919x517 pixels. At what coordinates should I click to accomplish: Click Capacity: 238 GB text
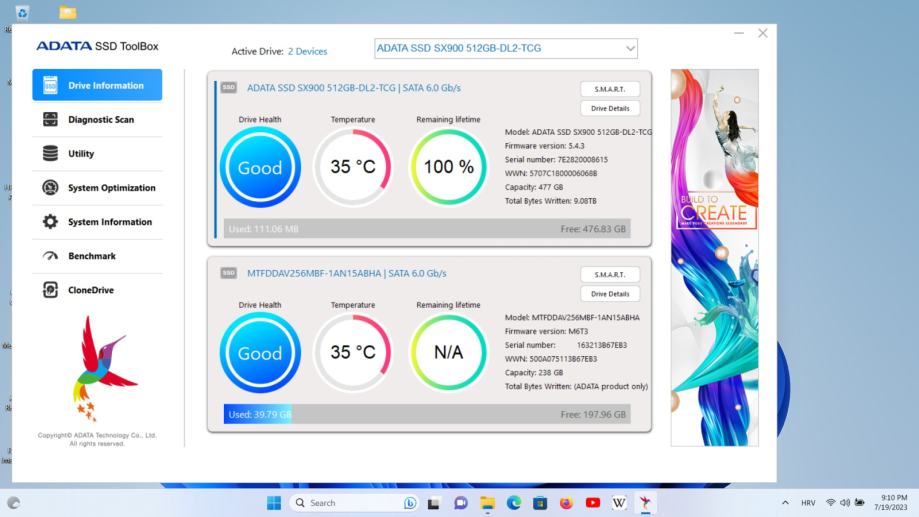coord(534,372)
